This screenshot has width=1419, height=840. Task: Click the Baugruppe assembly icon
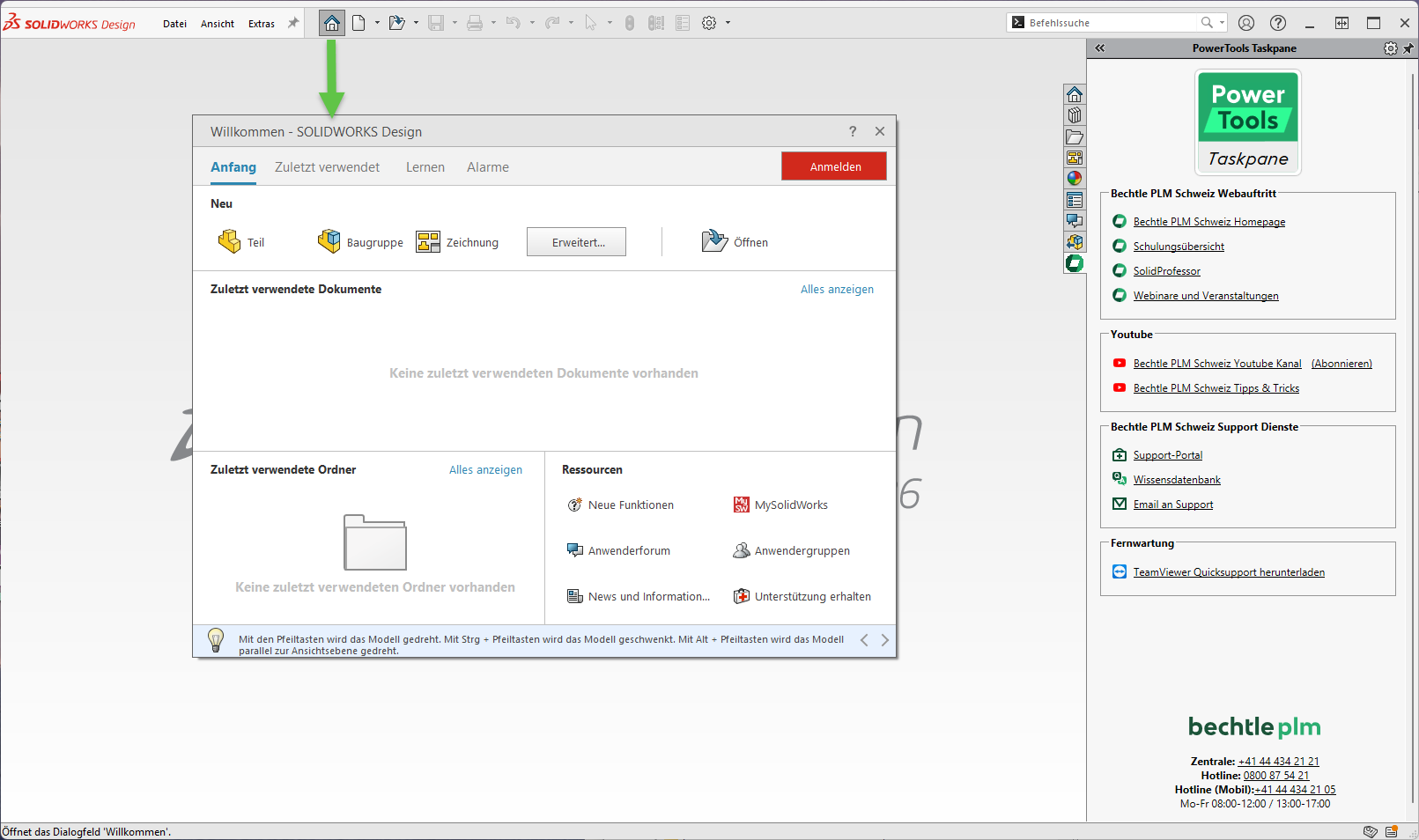pyautogui.click(x=329, y=241)
